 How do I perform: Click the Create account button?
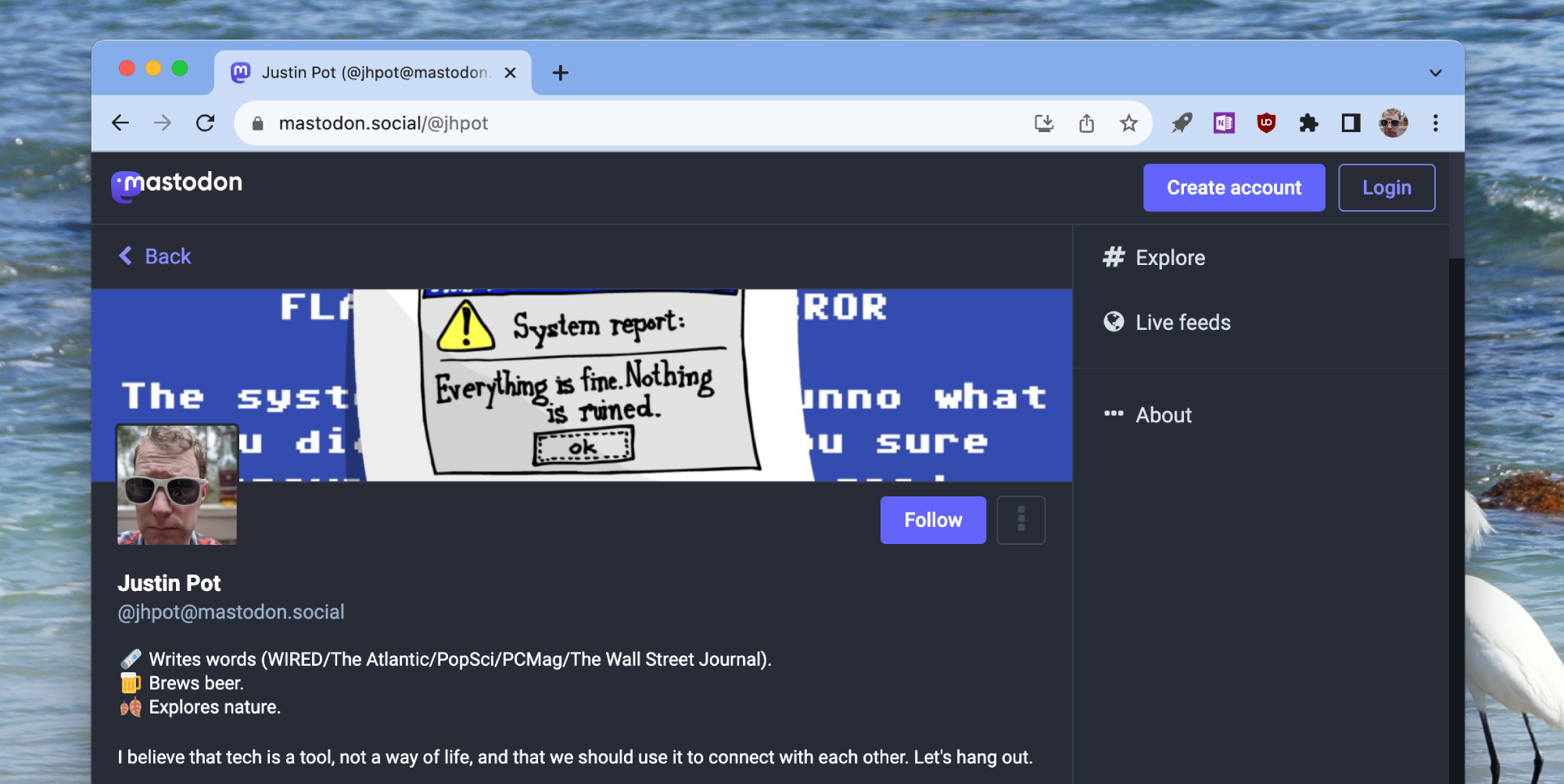point(1233,188)
